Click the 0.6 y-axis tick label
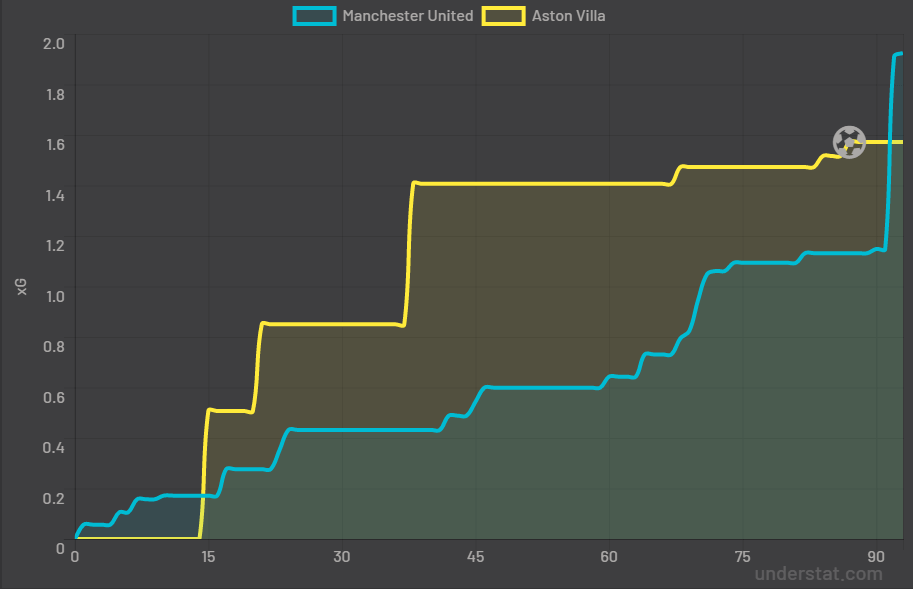 [53, 397]
